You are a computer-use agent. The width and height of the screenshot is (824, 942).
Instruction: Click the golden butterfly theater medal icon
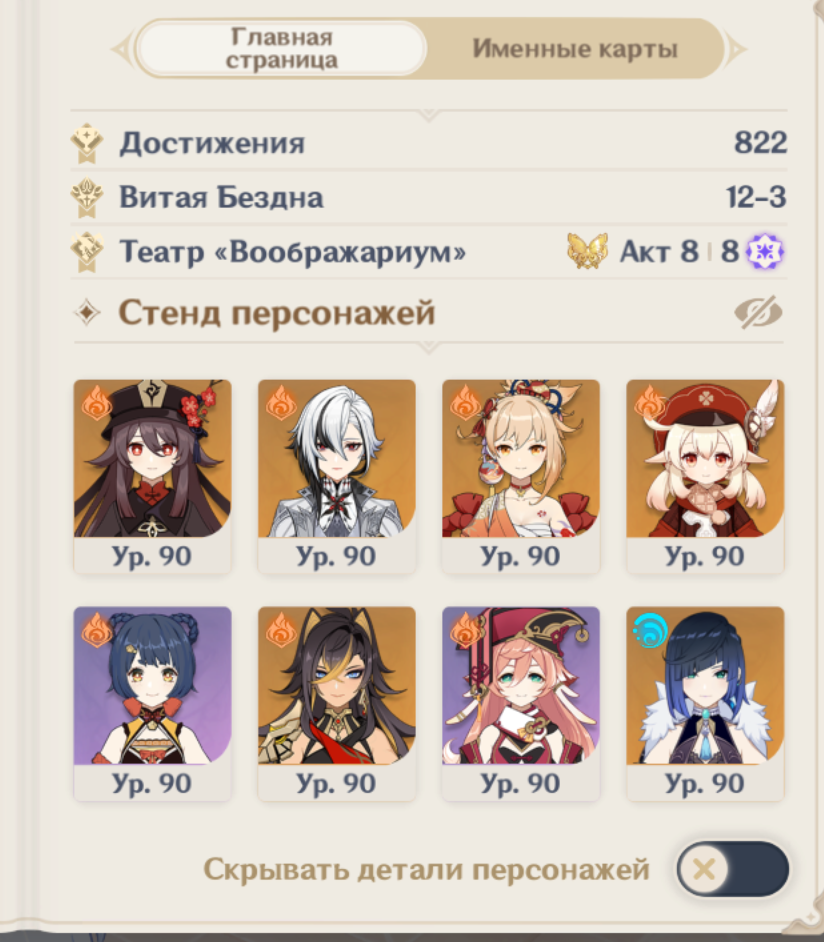coord(587,251)
